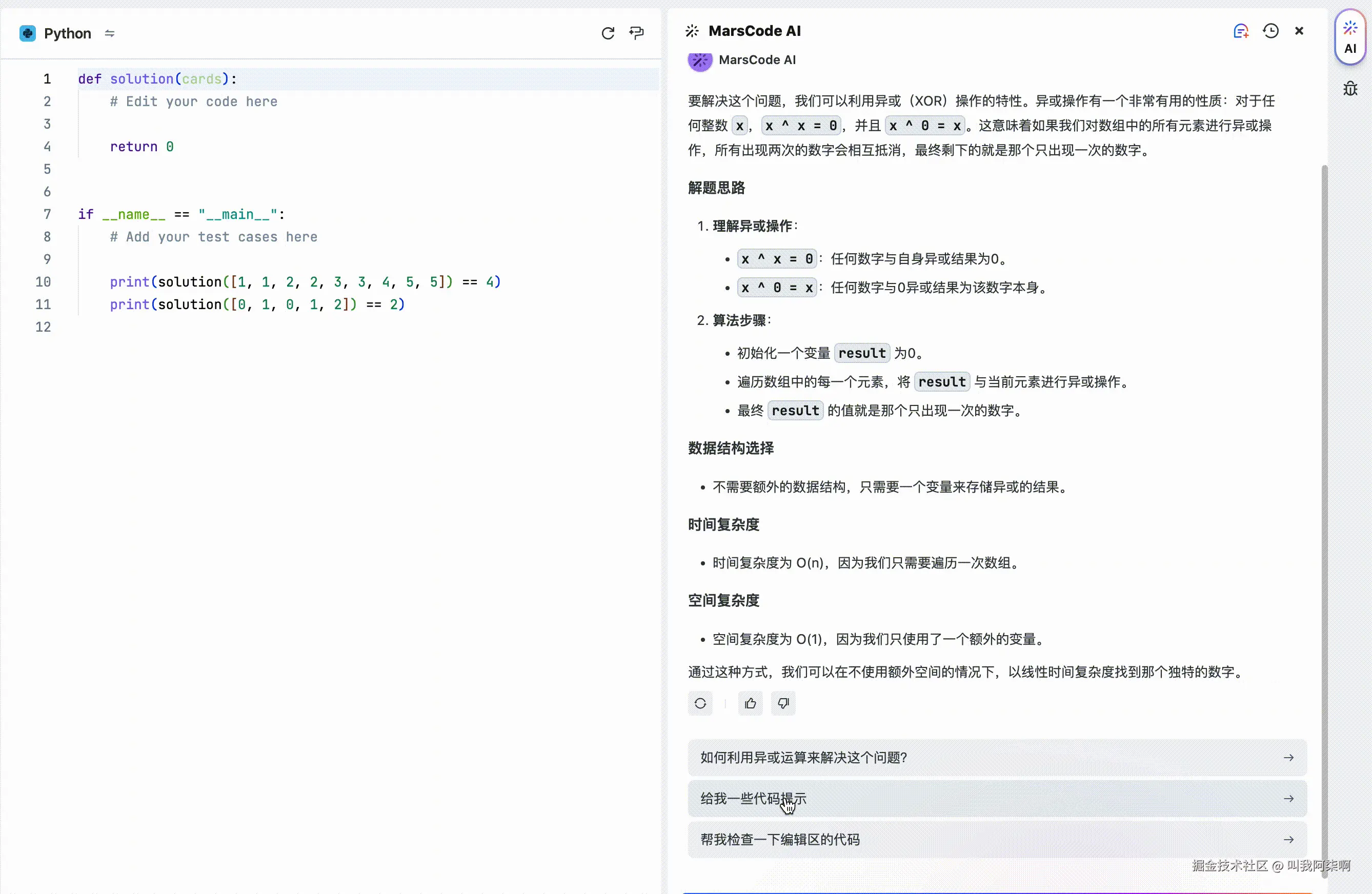1372x894 pixels.
Task: Click the reset code refresh icon
Action: click(608, 33)
